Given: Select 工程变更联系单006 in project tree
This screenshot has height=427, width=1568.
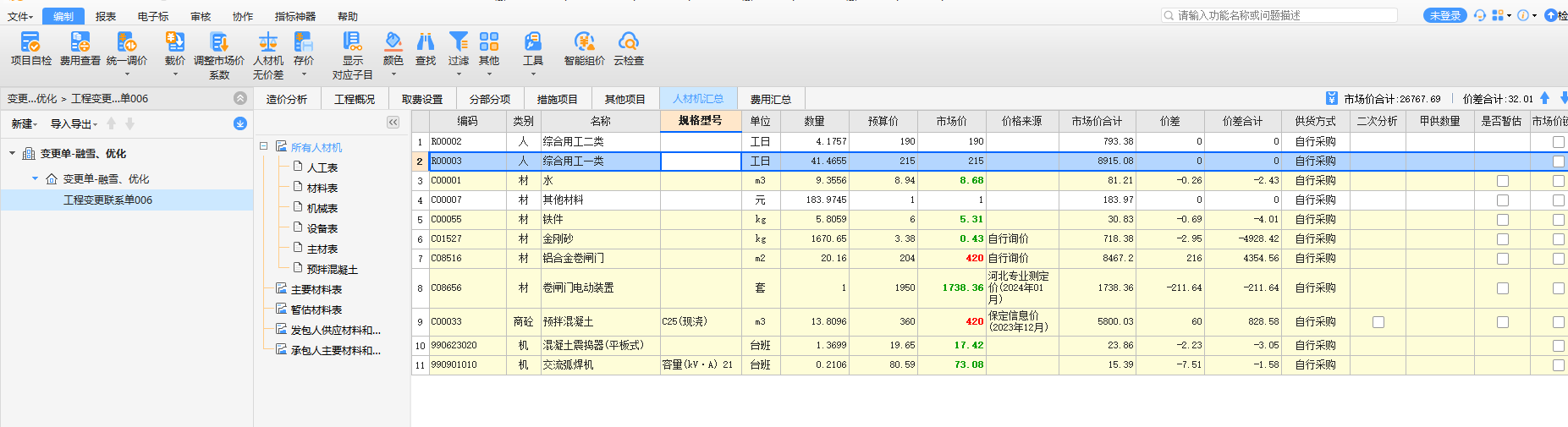Looking at the screenshot, I should pos(107,200).
